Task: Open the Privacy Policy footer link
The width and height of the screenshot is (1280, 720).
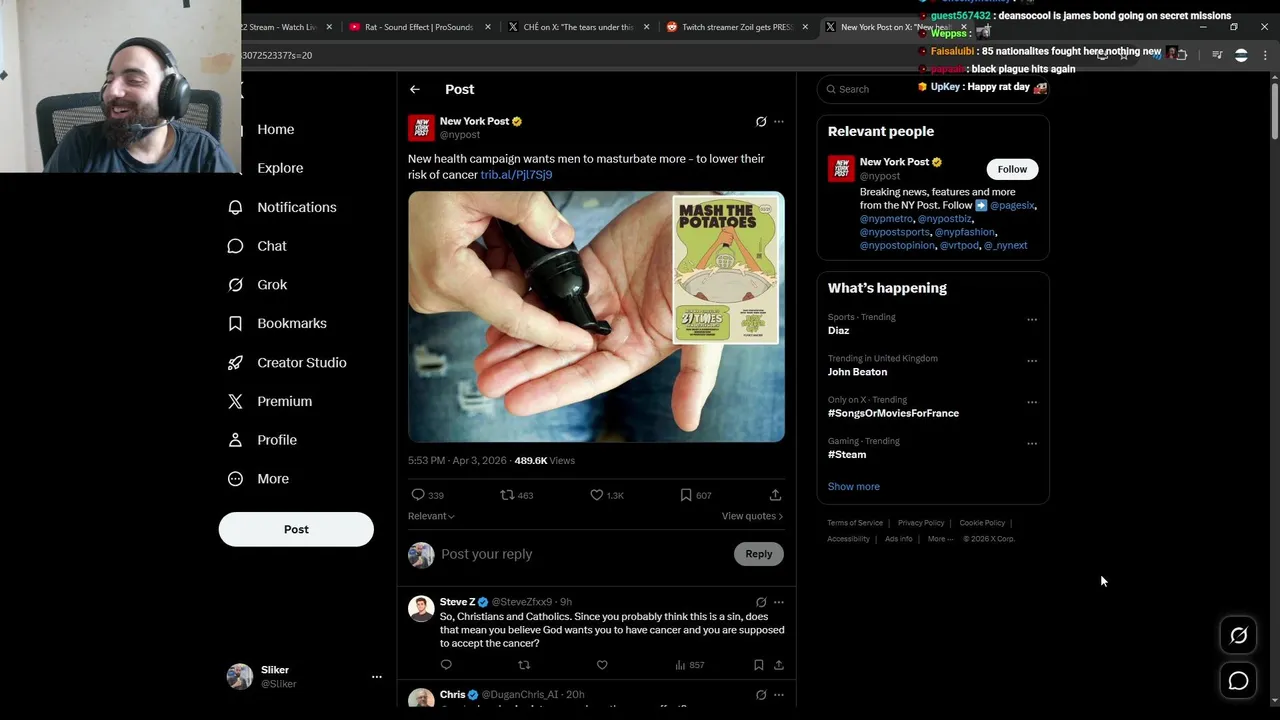Action: click(x=921, y=523)
